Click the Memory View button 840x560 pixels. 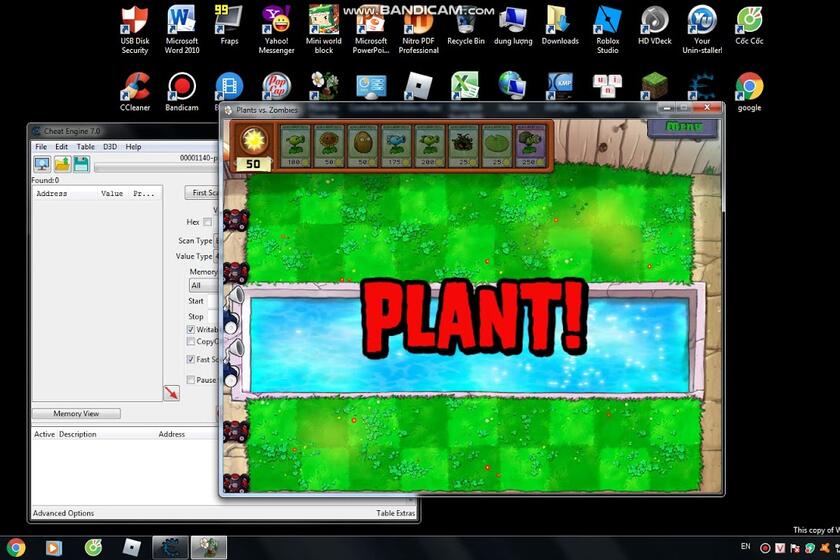point(76,414)
